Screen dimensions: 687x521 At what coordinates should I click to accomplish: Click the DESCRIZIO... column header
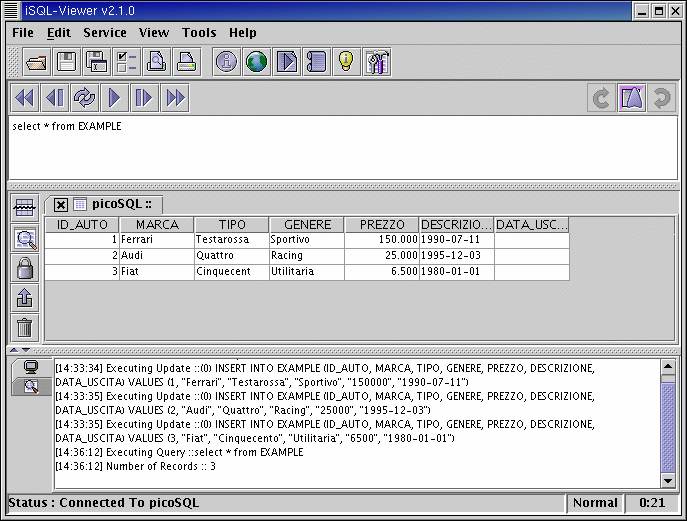[x=457, y=225]
